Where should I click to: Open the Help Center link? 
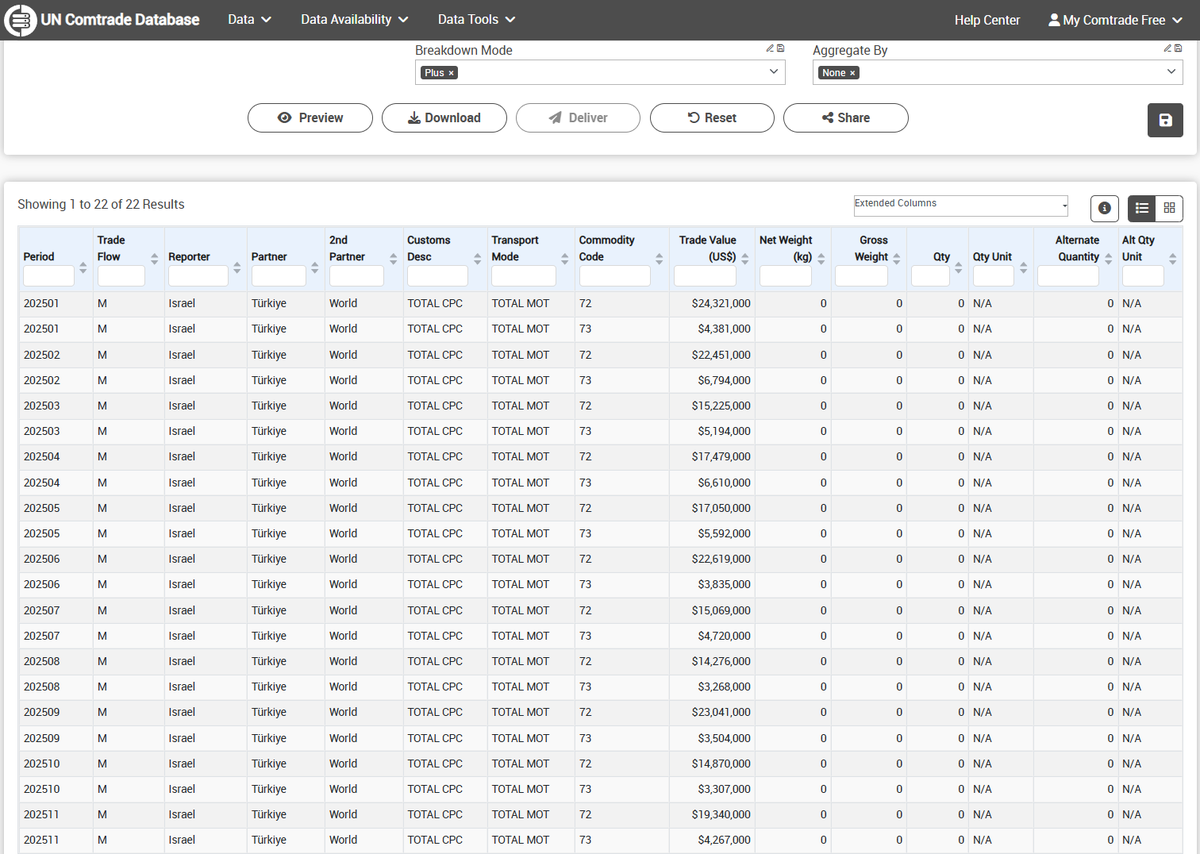tap(987, 20)
